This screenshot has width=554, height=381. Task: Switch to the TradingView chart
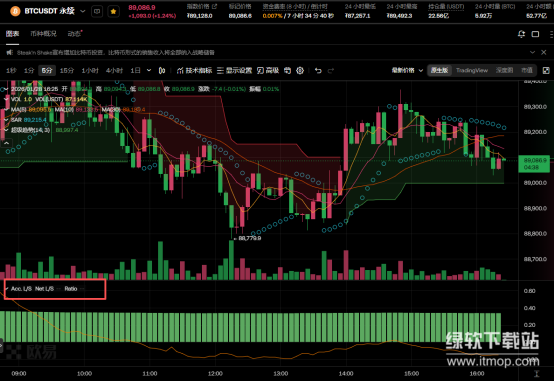[x=472, y=70]
